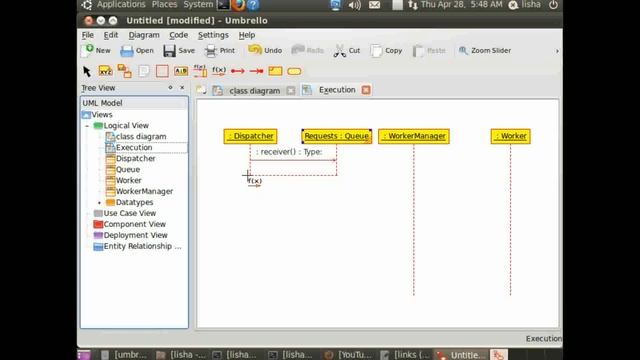Float the Tree View panel

[170, 87]
